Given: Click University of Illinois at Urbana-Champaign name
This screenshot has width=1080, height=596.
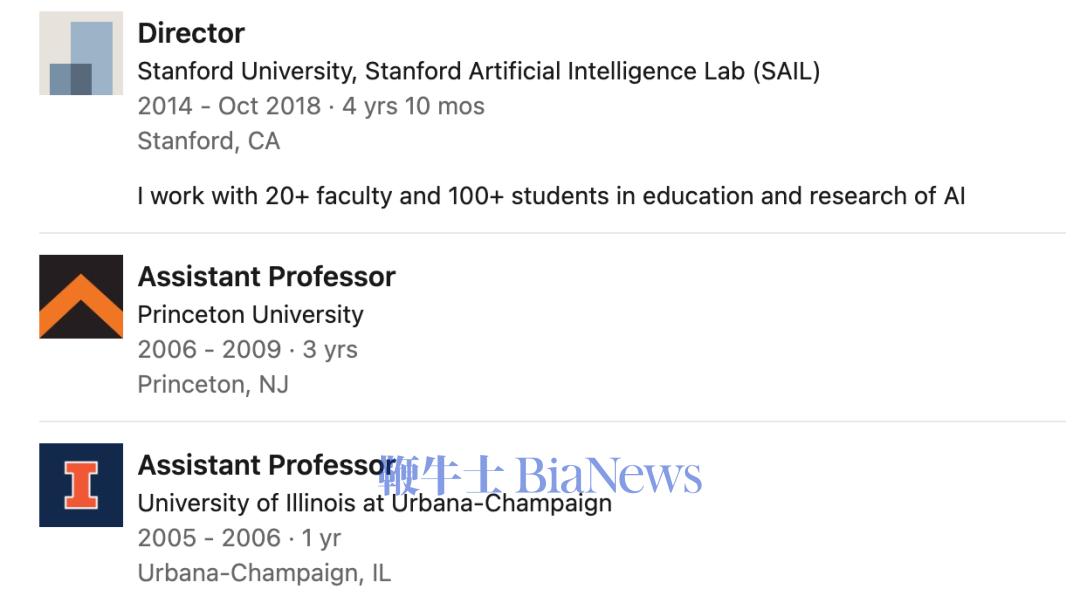Looking at the screenshot, I should [374, 503].
